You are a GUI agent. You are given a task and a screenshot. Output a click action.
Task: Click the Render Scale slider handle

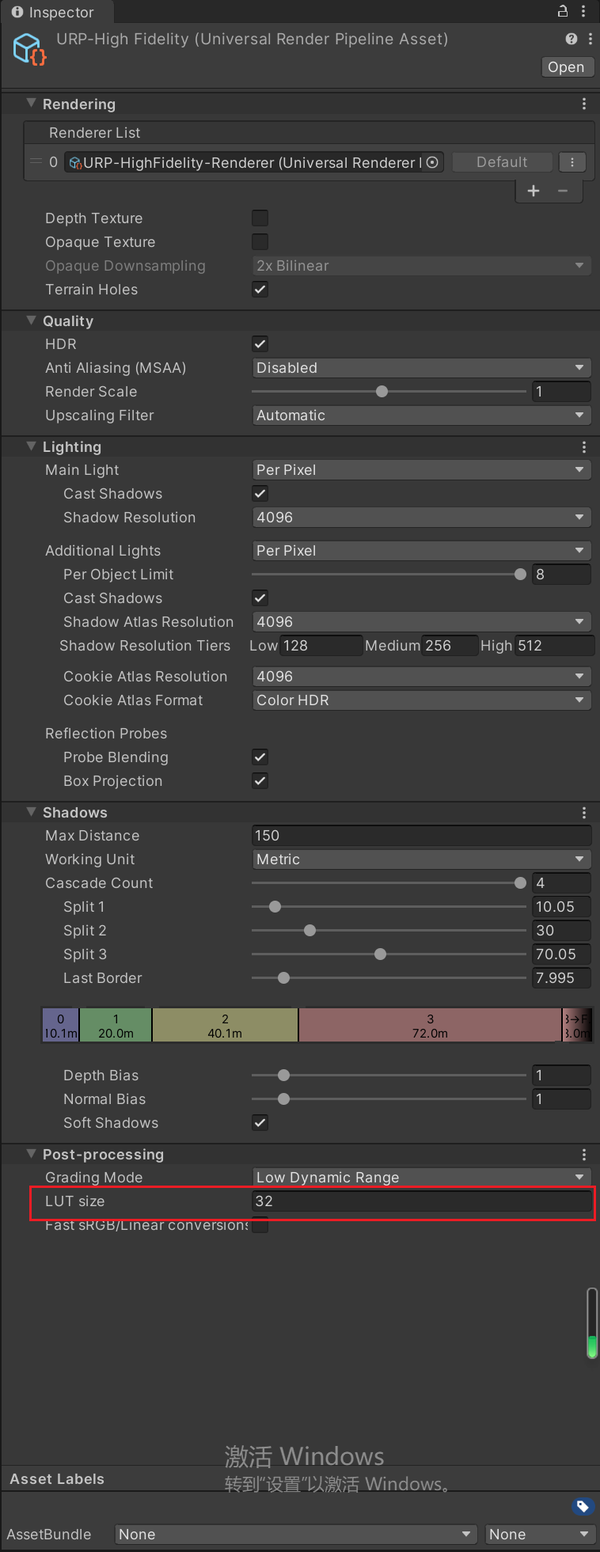click(381, 392)
